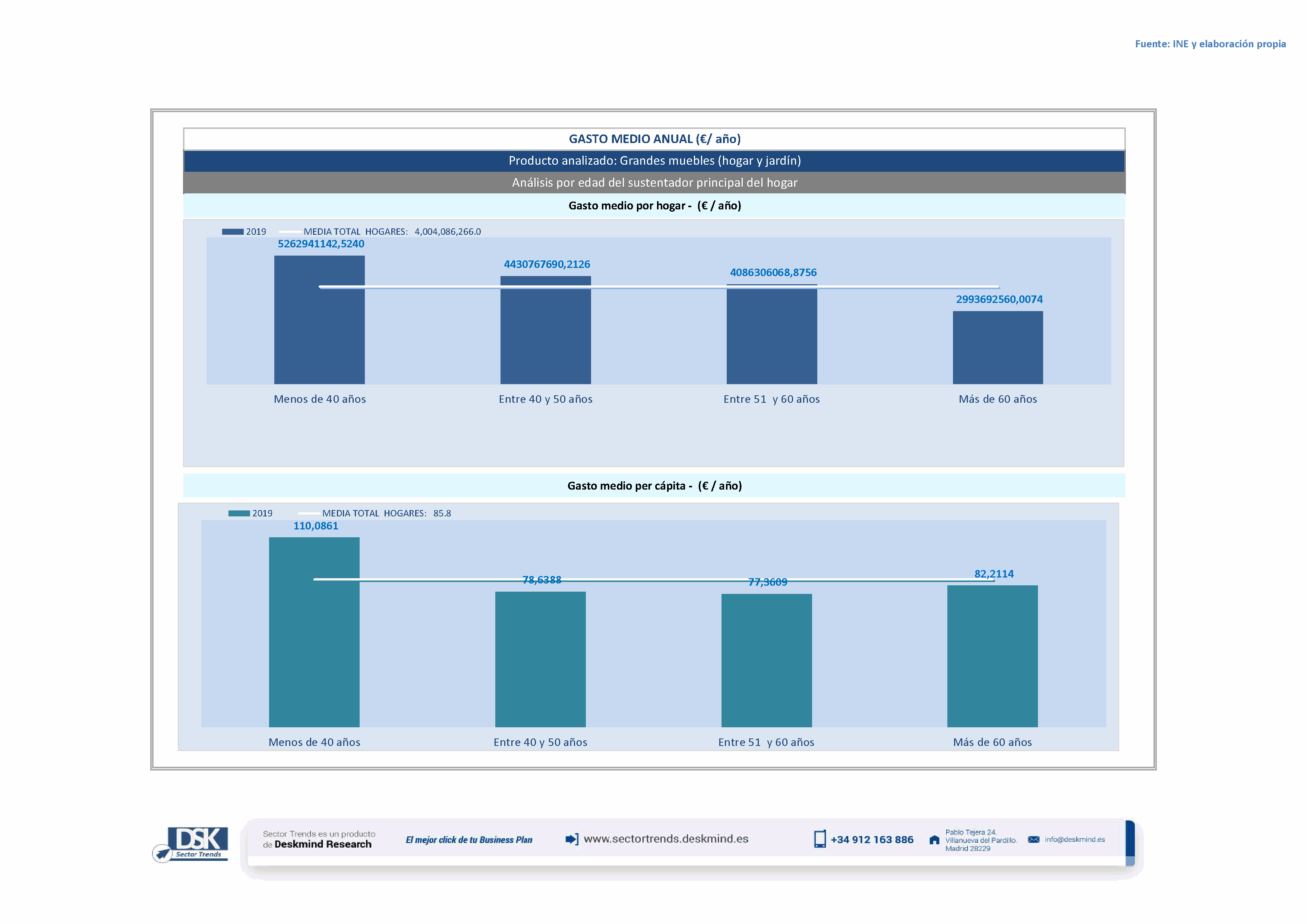Click the 'Entre 51 y 60 años' bar in per cápita chart
The height and width of the screenshot is (924, 1307).
pyautogui.click(x=766, y=660)
